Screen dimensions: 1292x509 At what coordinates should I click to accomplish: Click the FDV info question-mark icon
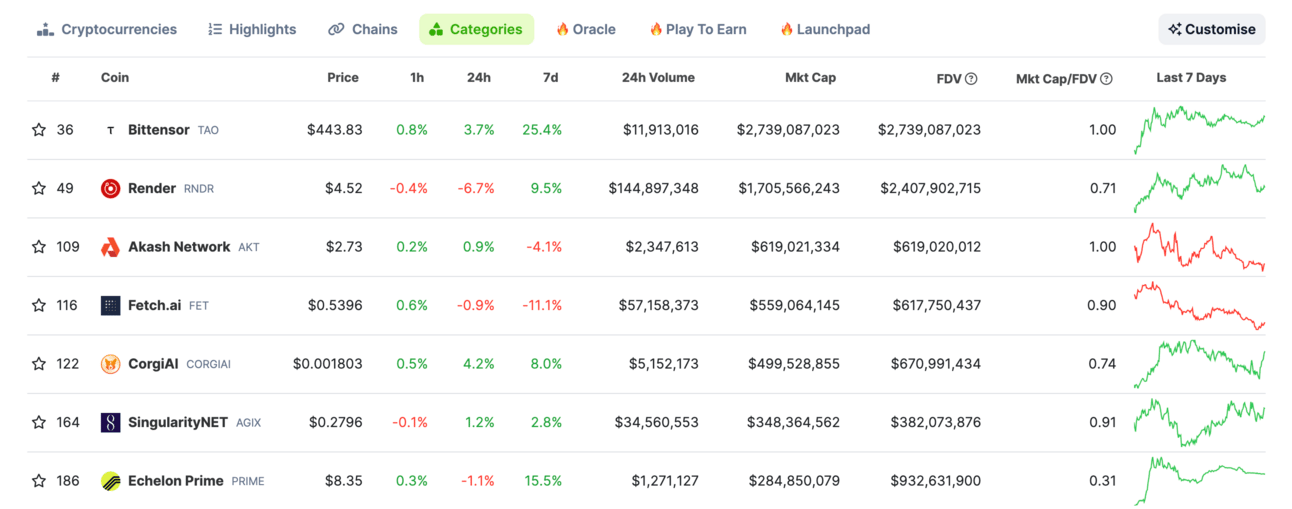[971, 78]
